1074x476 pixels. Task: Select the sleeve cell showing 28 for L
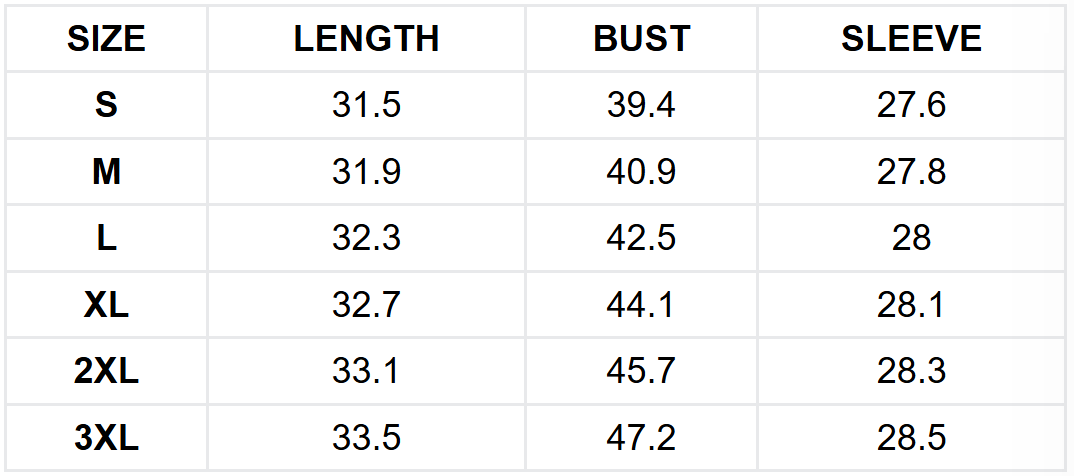click(911, 238)
